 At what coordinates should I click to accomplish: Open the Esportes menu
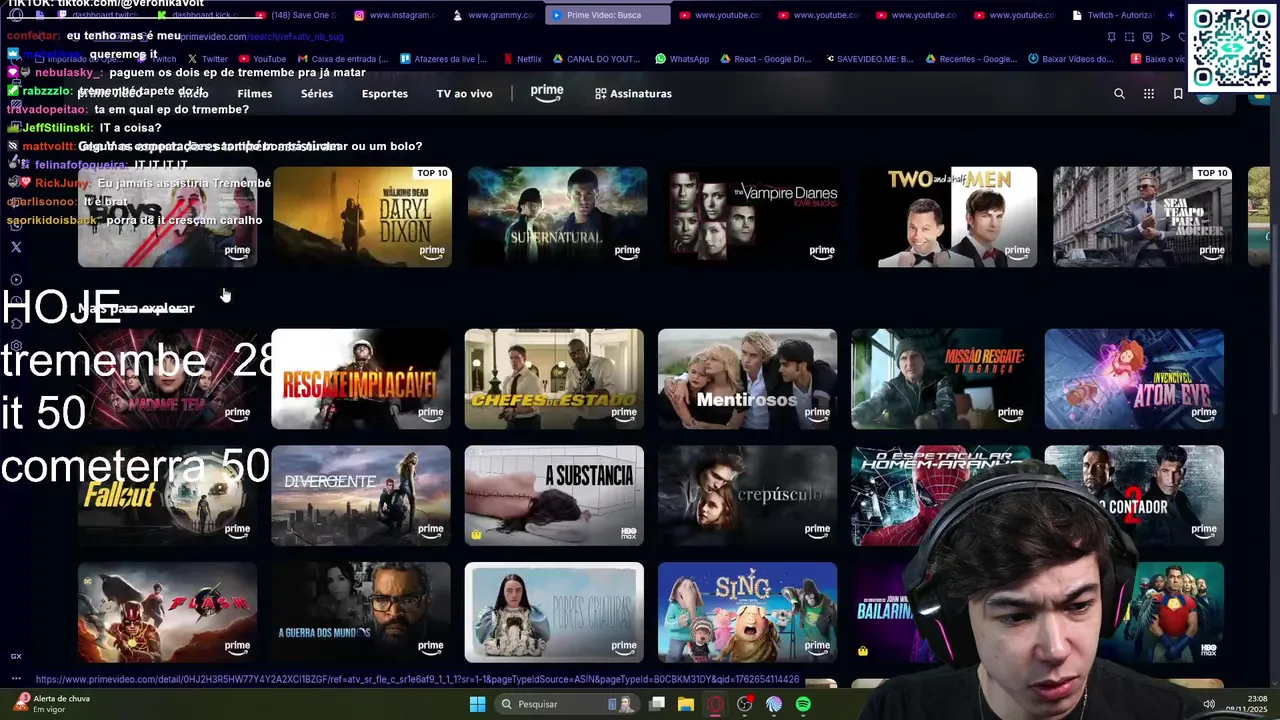[x=385, y=93]
